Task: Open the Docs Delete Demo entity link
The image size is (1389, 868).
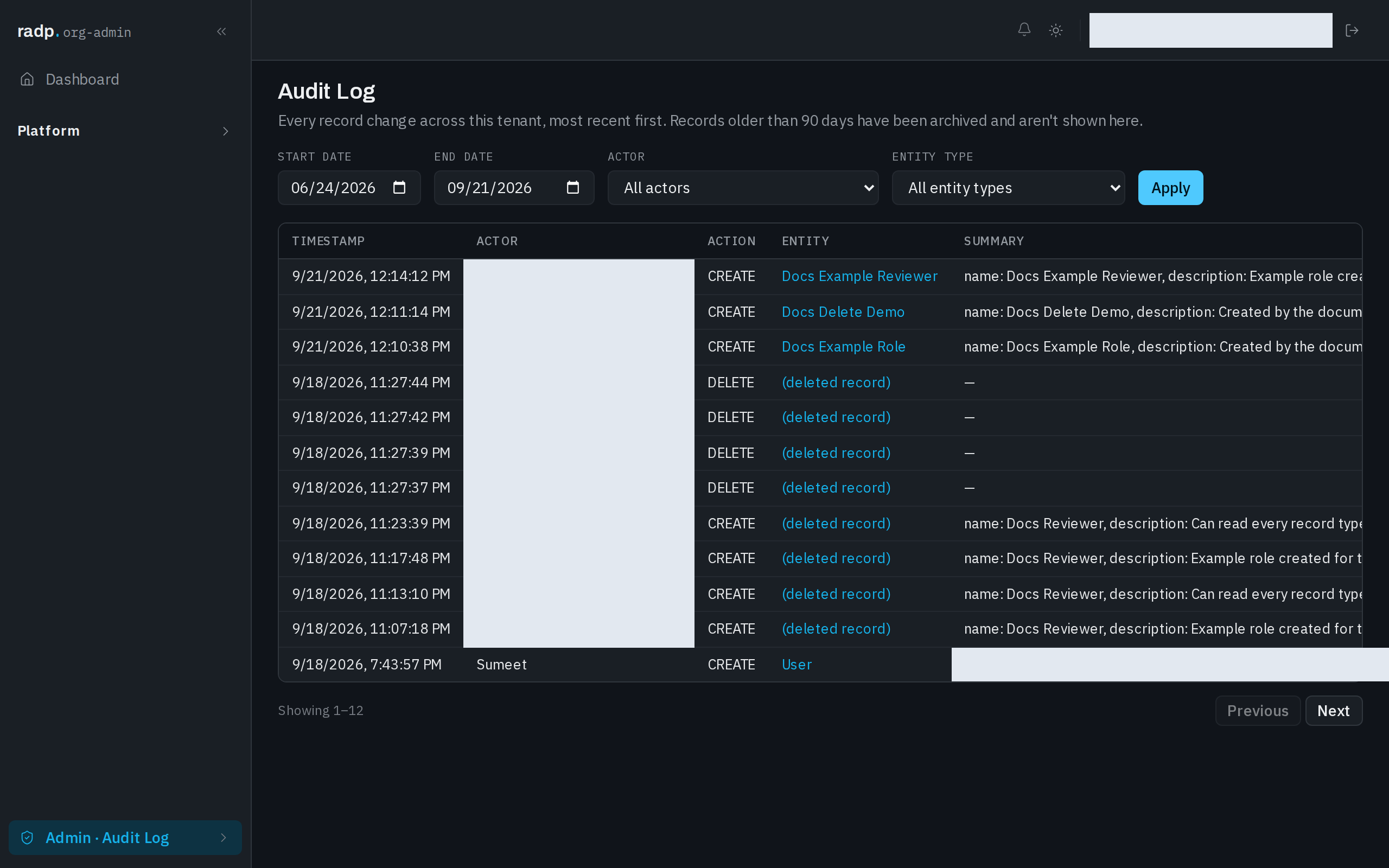Action: coord(843,312)
